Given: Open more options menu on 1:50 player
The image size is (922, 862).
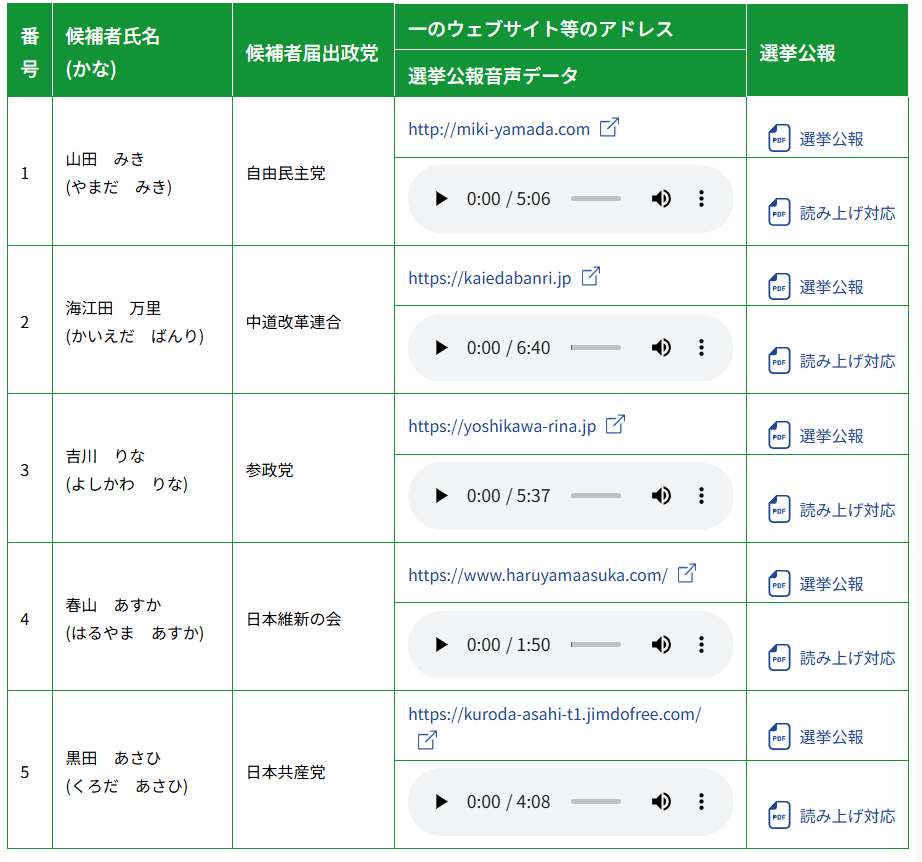Looking at the screenshot, I should (701, 645).
